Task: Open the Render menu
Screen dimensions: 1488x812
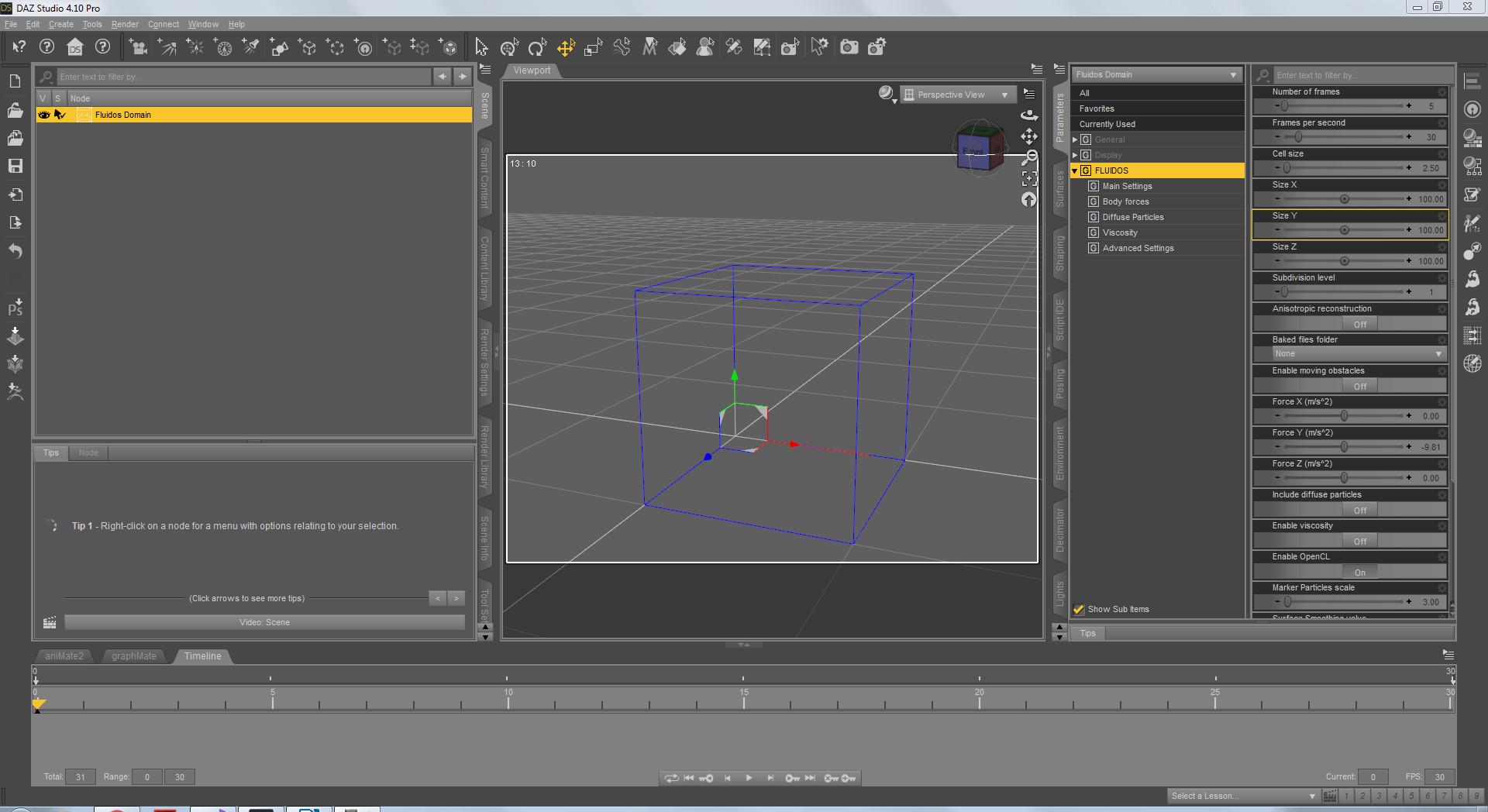Action: 125,24
